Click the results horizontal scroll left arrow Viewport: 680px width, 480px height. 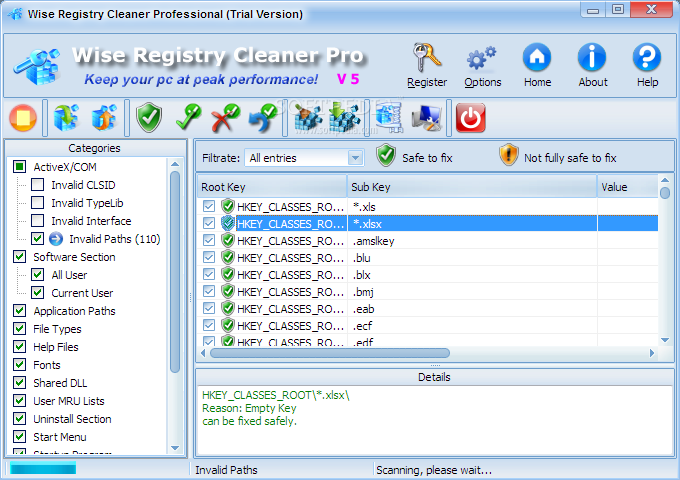pyautogui.click(x=203, y=353)
